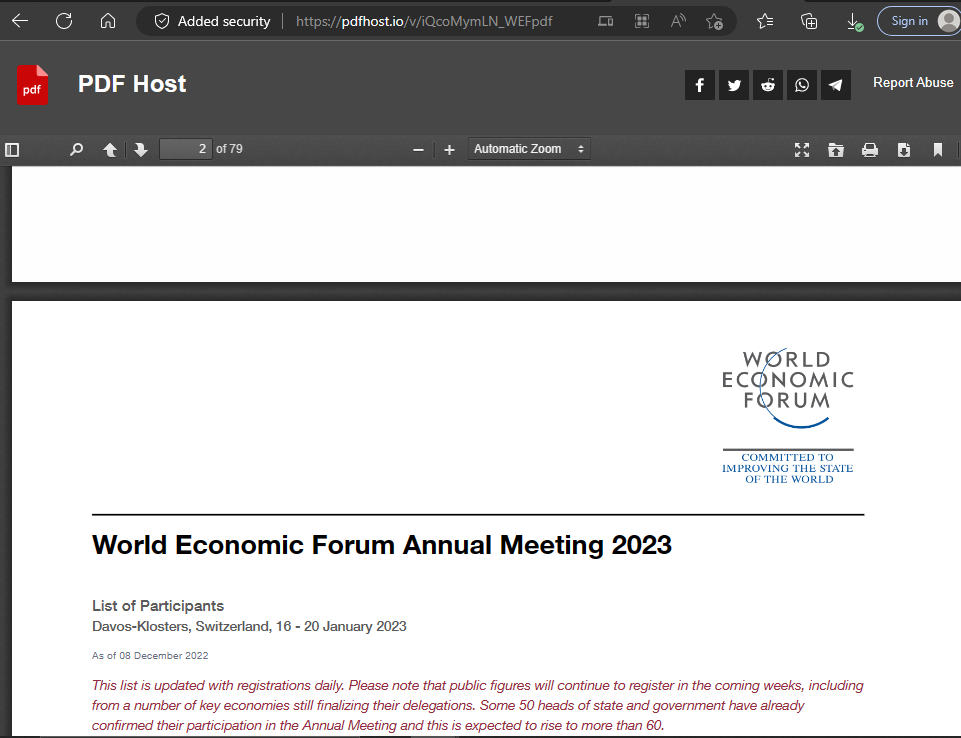Activate the Read aloud icon

point(678,21)
